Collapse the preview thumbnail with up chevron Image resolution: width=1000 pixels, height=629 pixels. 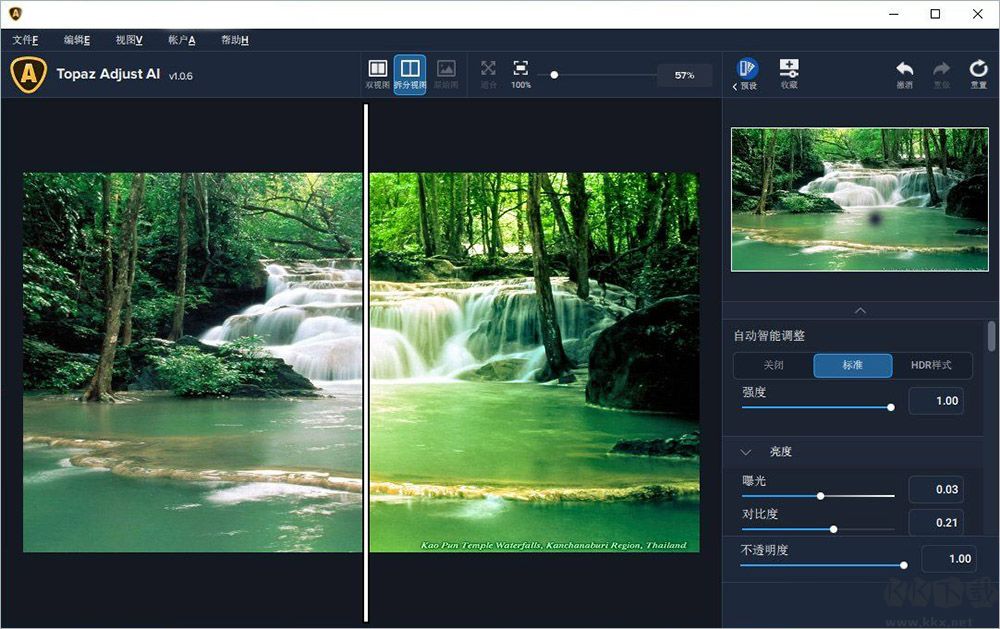pyautogui.click(x=860, y=311)
